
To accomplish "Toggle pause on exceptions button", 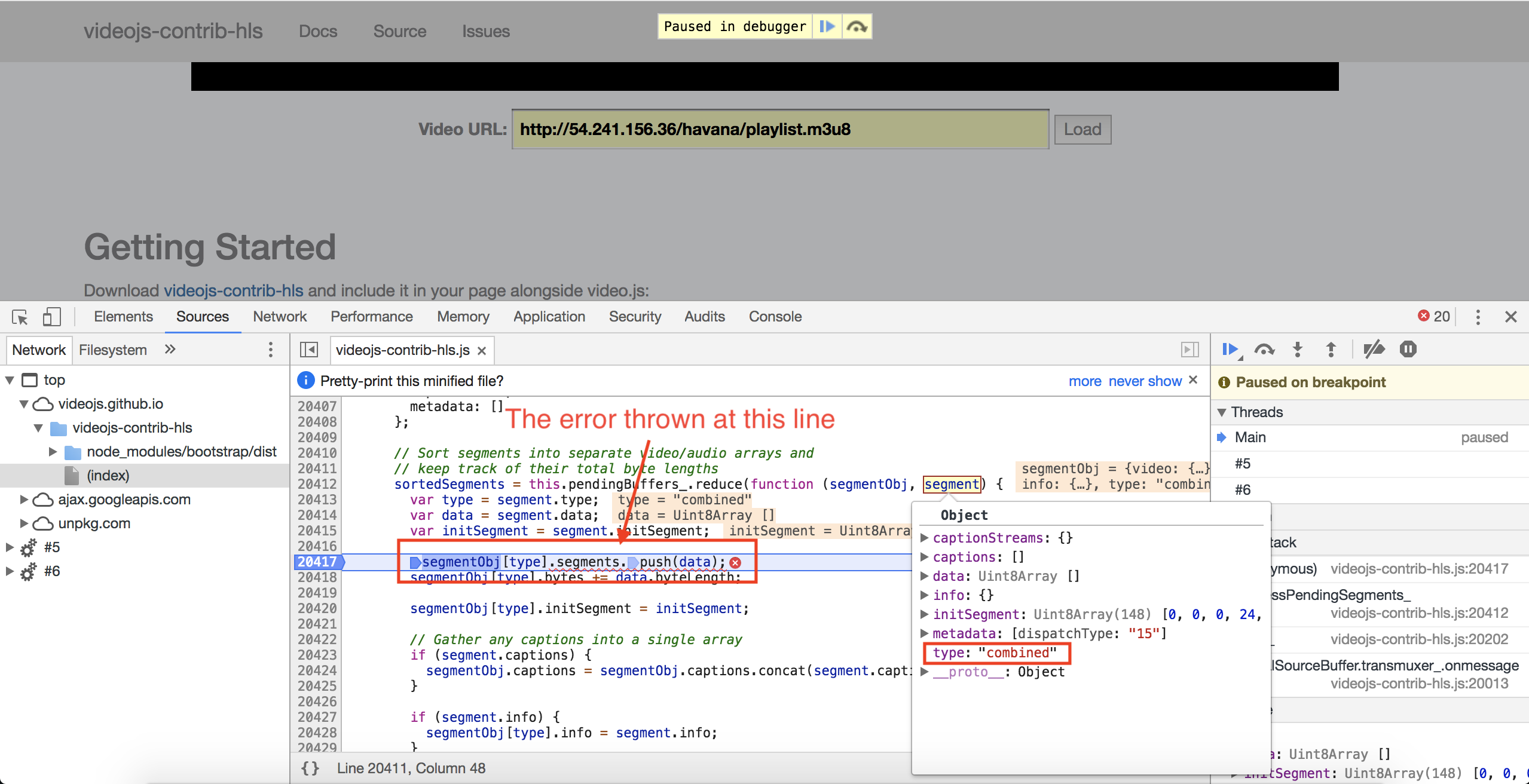I will pos(1408,350).
